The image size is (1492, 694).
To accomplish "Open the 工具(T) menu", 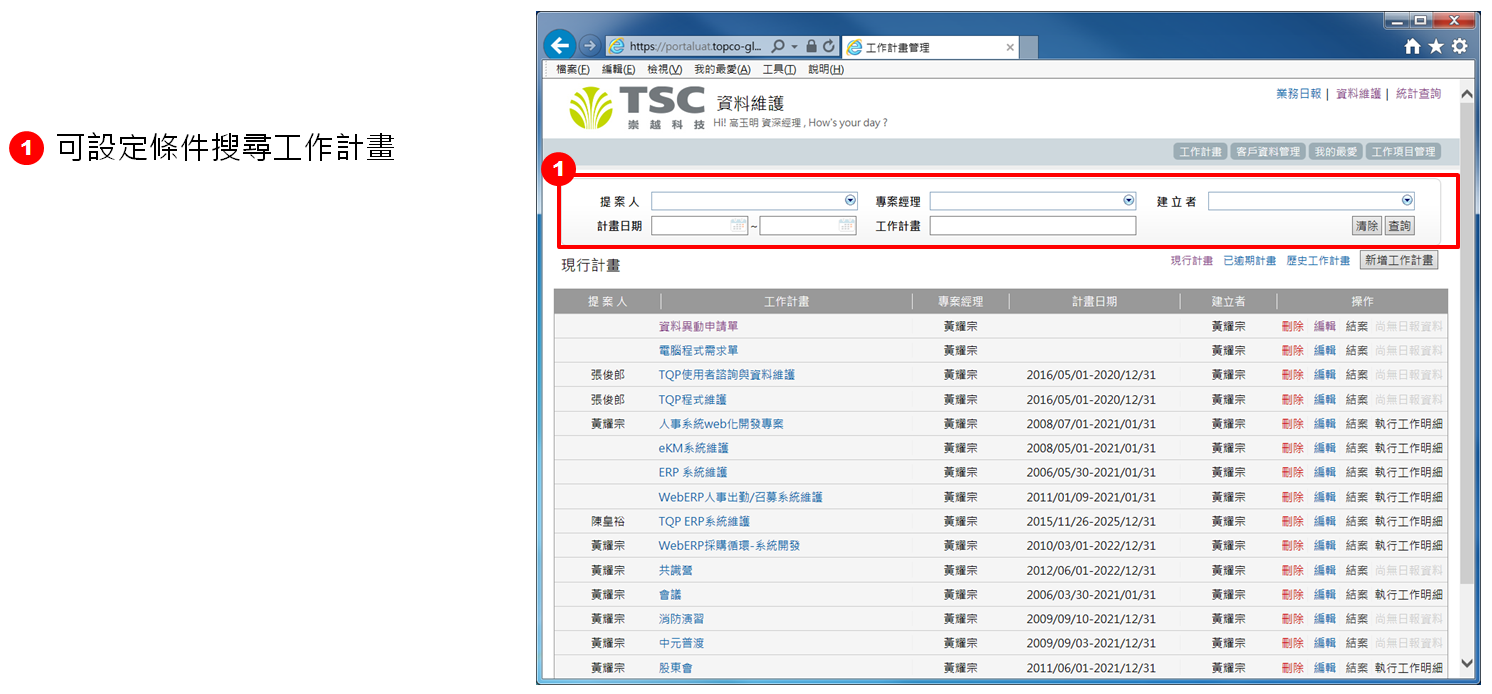I will 779,69.
